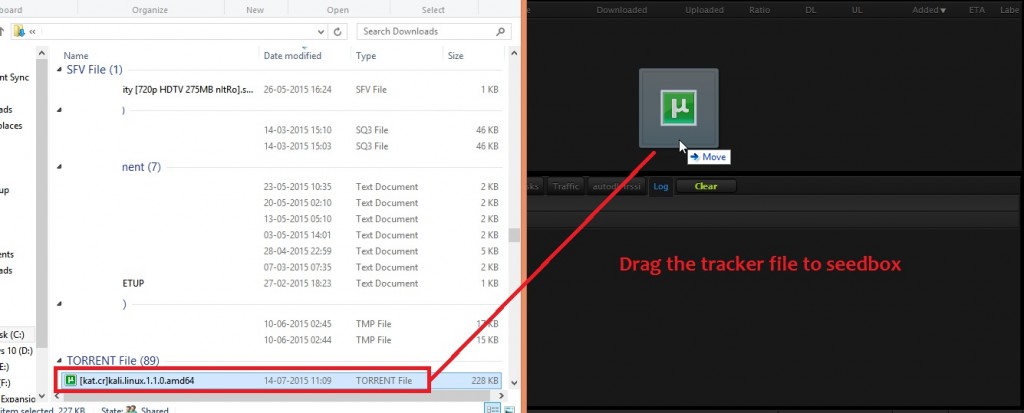Switch to large icons view in status bar
Image resolution: width=1024 pixels, height=413 pixels.
tap(510, 409)
